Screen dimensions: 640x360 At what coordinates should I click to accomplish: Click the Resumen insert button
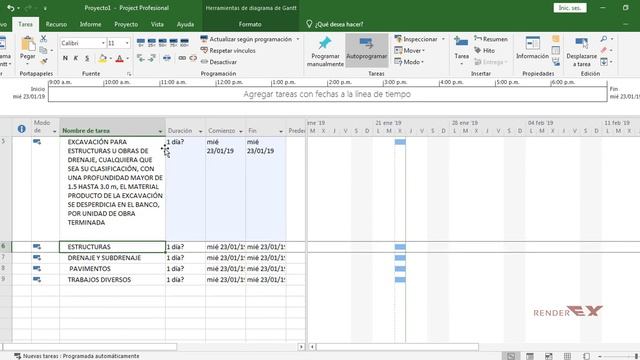491,39
